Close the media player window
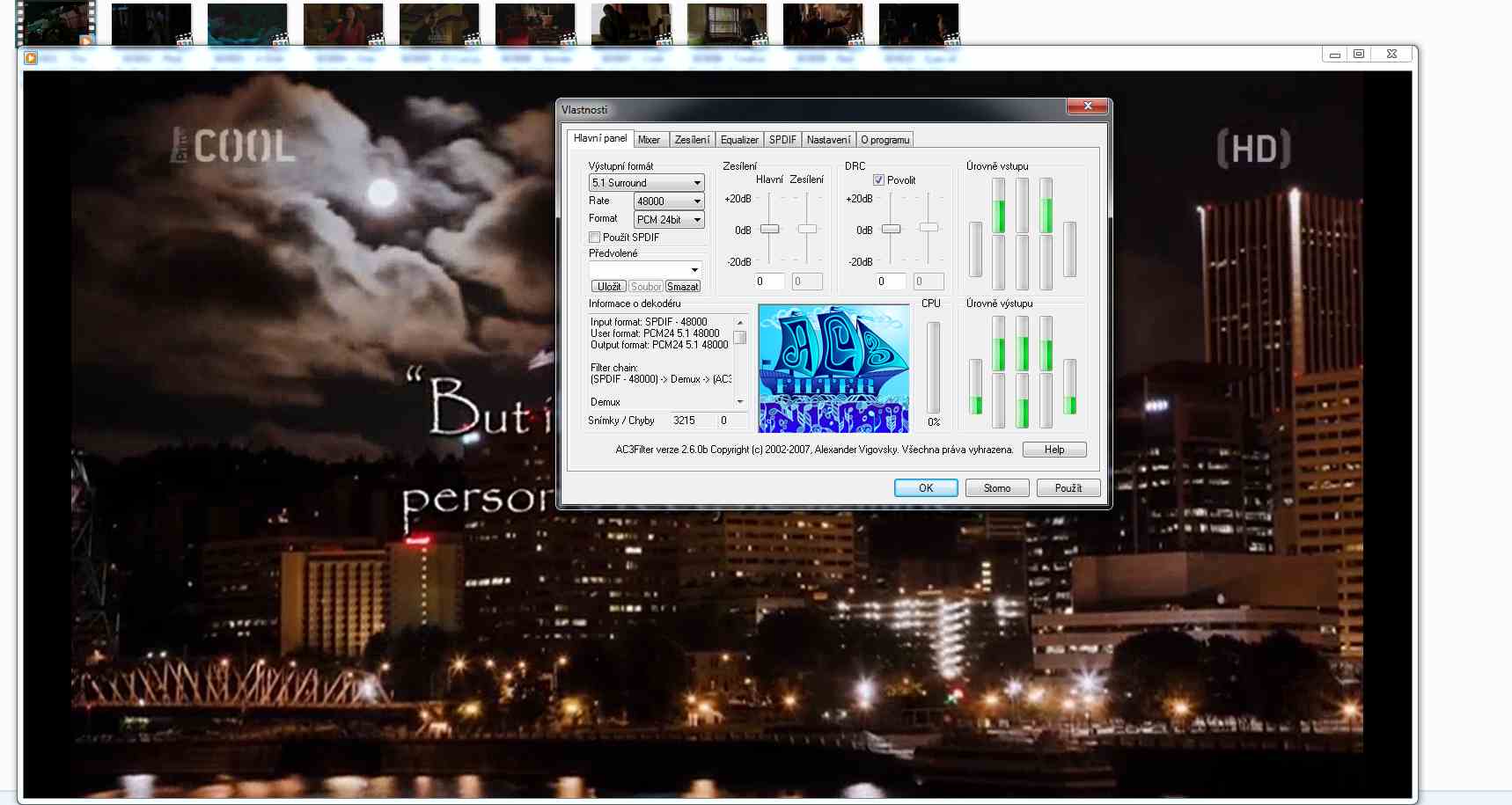The height and width of the screenshot is (805, 1512). pyautogui.click(x=1391, y=55)
